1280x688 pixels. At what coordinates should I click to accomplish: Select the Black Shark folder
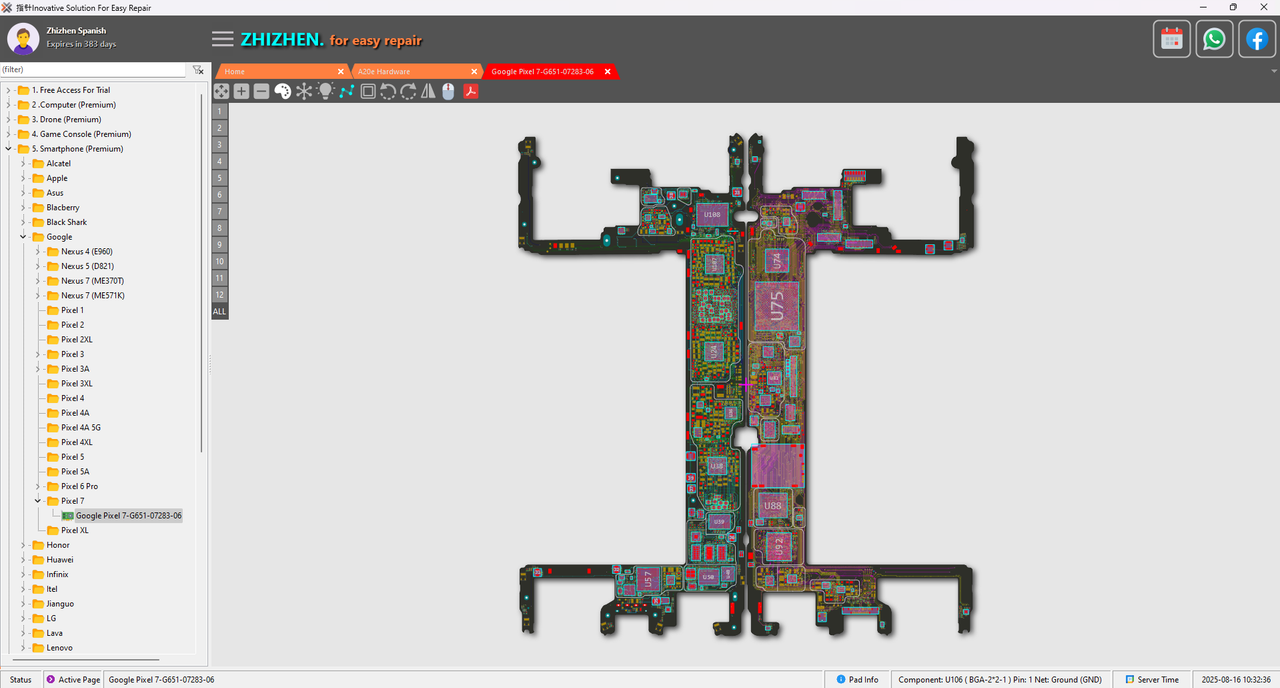click(x=66, y=222)
